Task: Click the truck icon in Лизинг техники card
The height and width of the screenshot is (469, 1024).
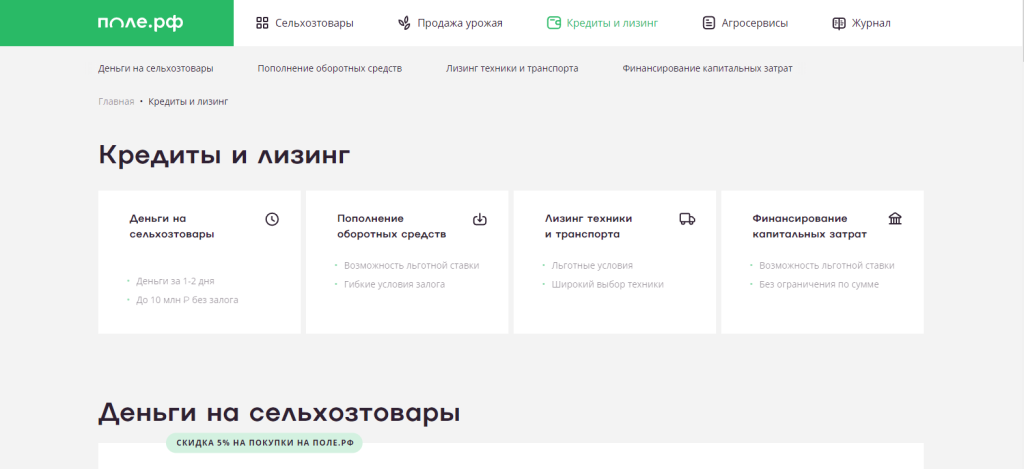Action: click(687, 219)
